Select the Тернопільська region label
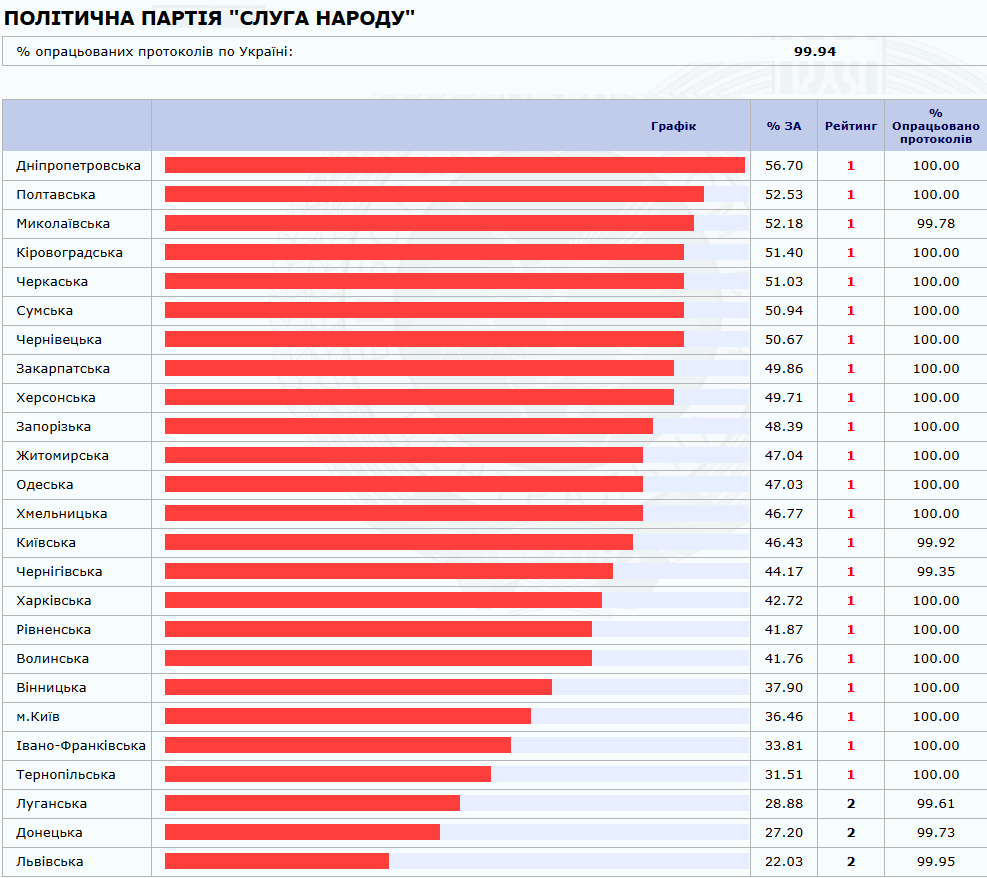This screenshot has width=987, height=878. point(66,774)
